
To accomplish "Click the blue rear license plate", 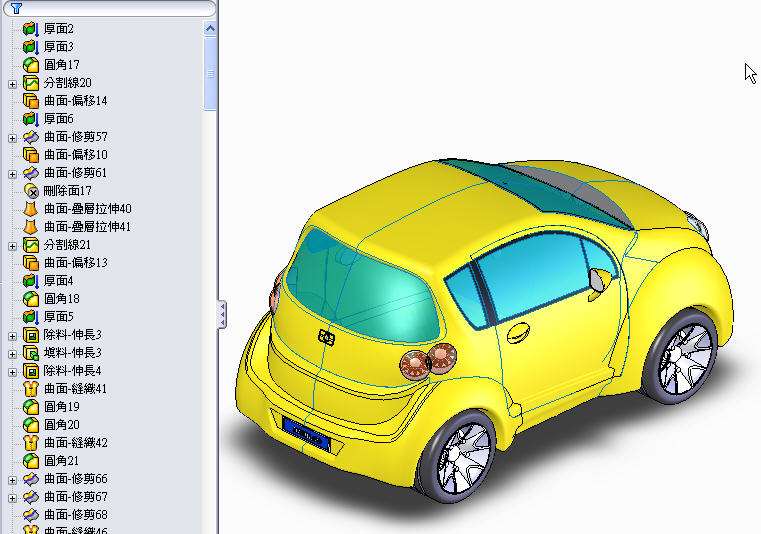I will (307, 434).
